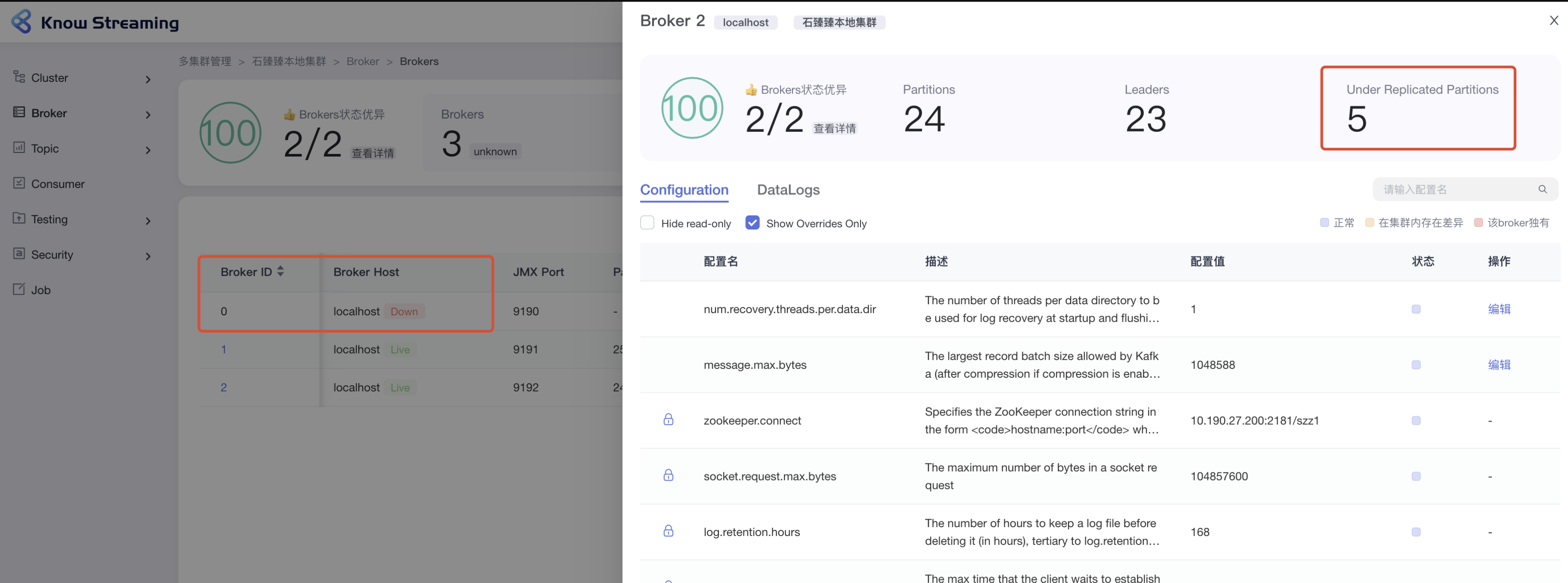Click the search magnifier icon in config box
This screenshot has height=583, width=1568.
click(1542, 189)
